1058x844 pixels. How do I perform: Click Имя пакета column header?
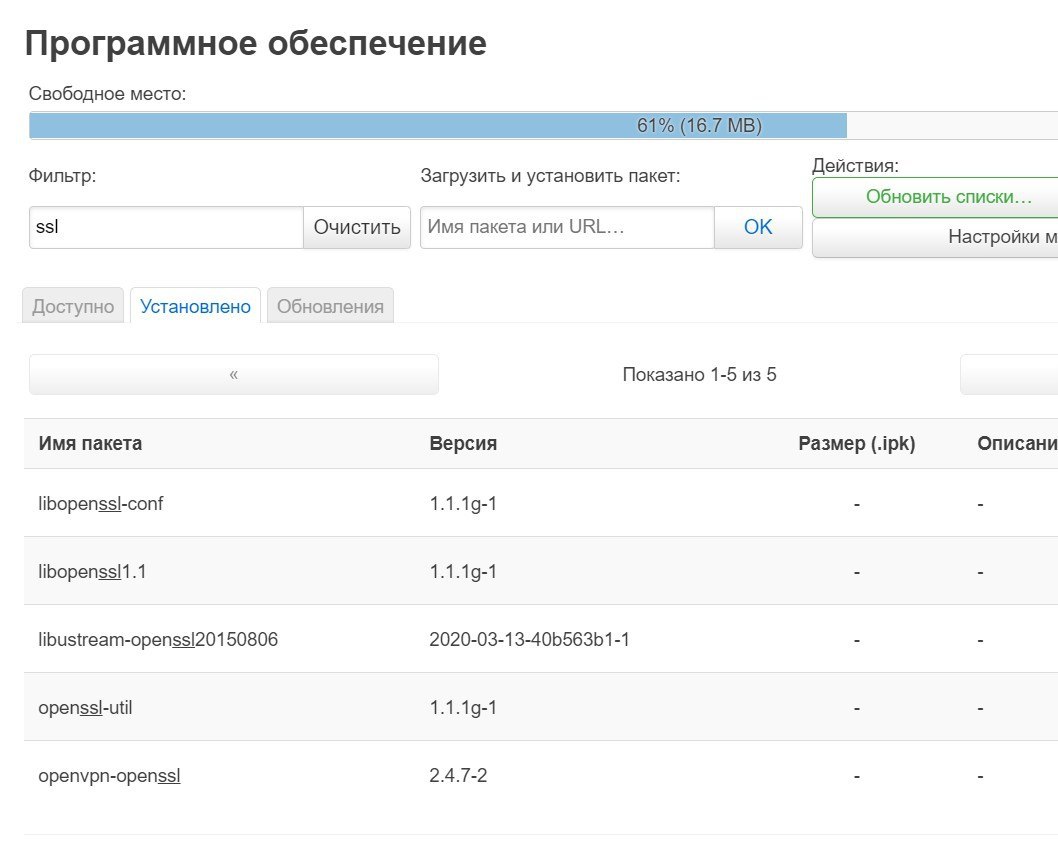click(x=90, y=444)
